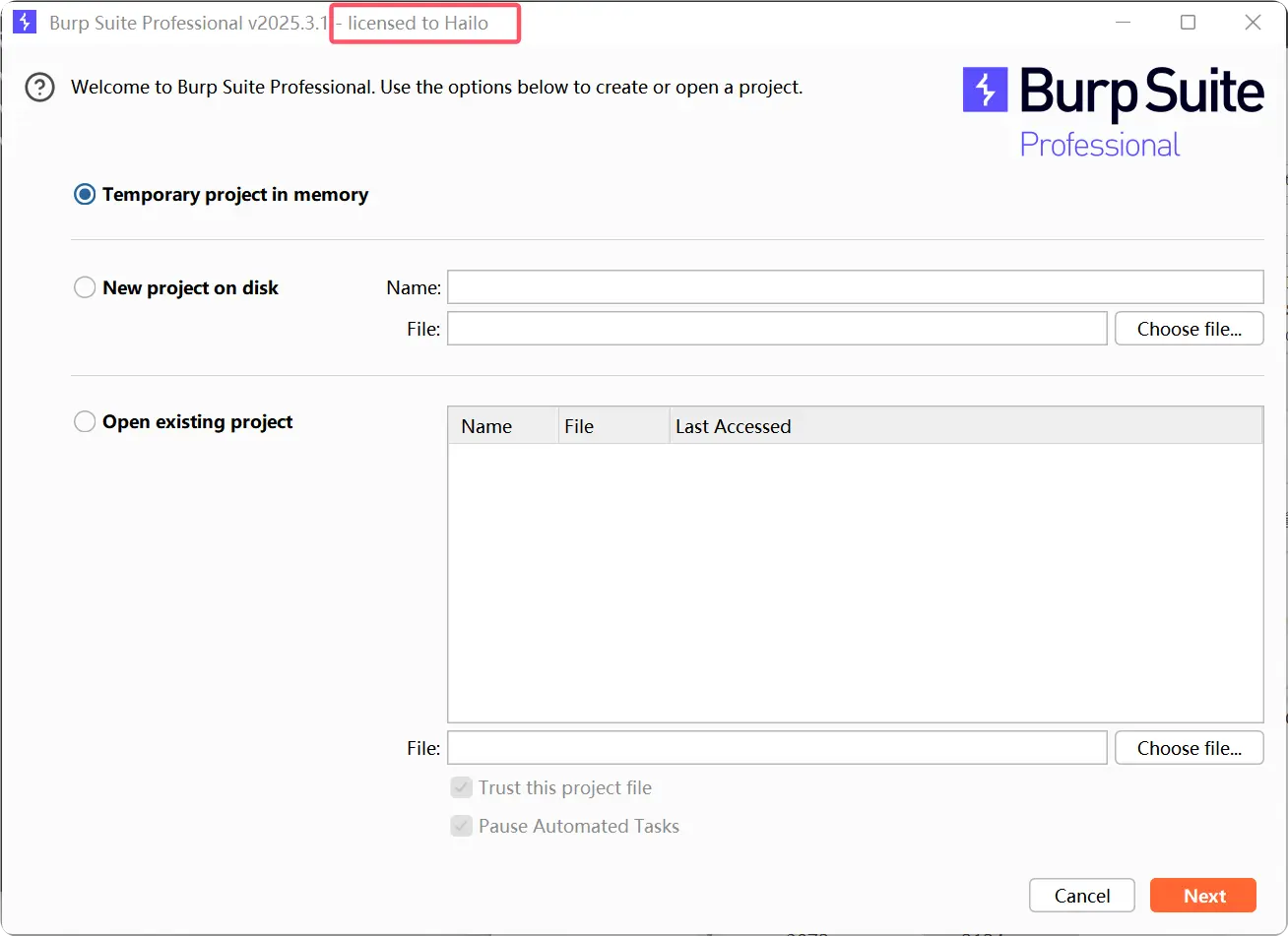Click the "licensed to Hailo" title text
This screenshot has width=1288, height=936.
pyautogui.click(x=423, y=23)
